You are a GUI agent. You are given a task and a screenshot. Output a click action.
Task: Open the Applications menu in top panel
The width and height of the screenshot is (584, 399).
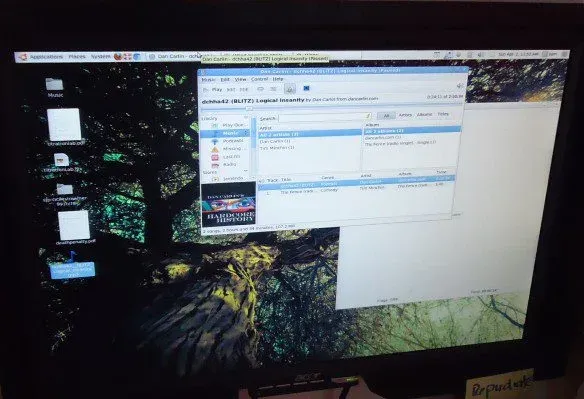[46, 57]
